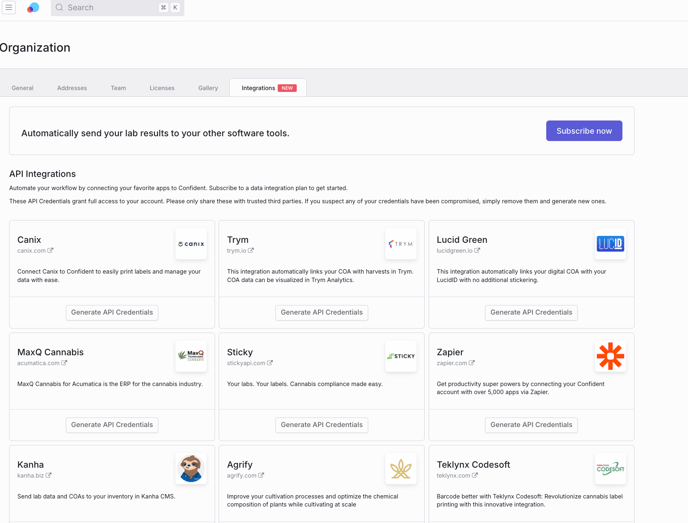
Task: Select the Integrations tab
Action: tap(268, 88)
